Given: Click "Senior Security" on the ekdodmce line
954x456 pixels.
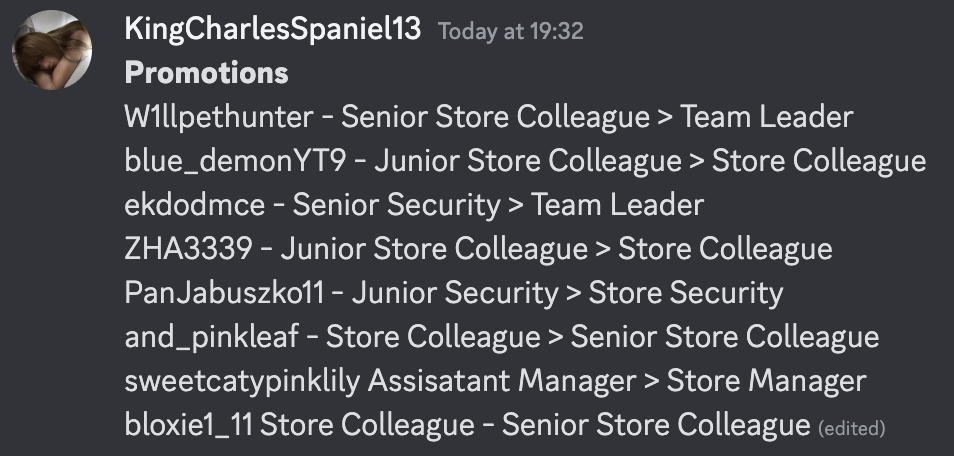Looking at the screenshot, I should (396, 206).
